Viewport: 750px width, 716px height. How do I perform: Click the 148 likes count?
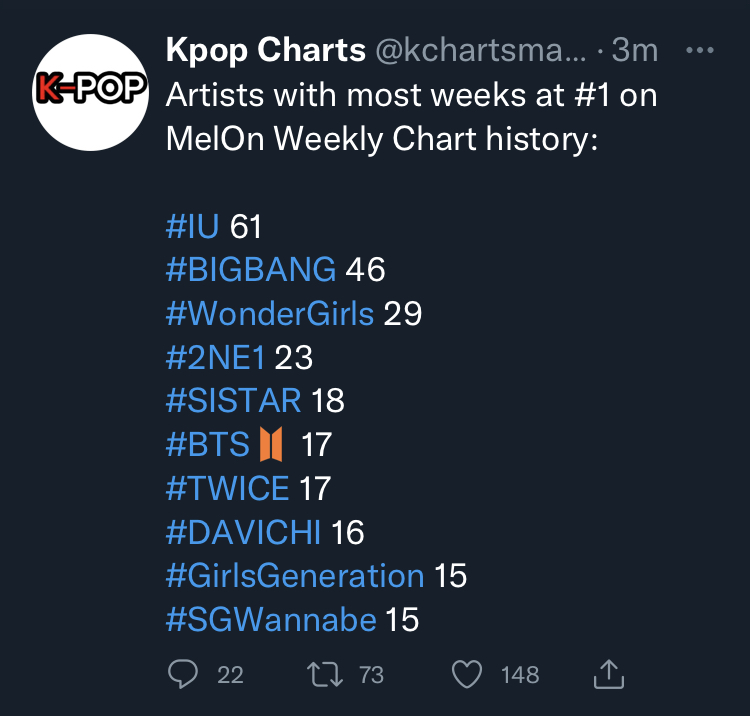(x=520, y=675)
